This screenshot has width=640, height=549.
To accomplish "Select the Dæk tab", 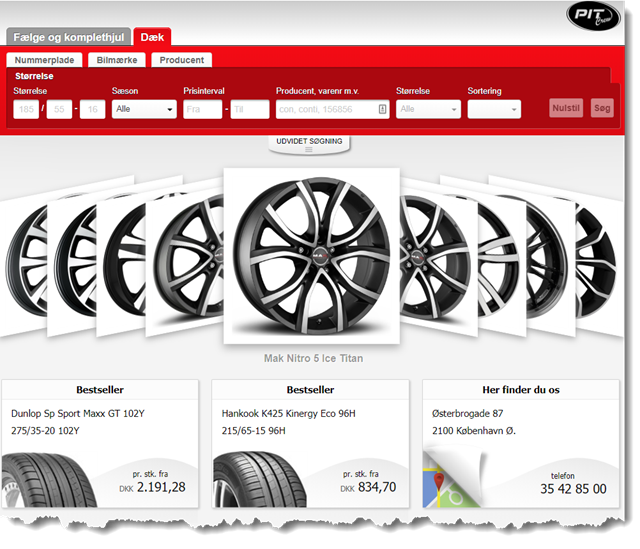I will [152, 37].
